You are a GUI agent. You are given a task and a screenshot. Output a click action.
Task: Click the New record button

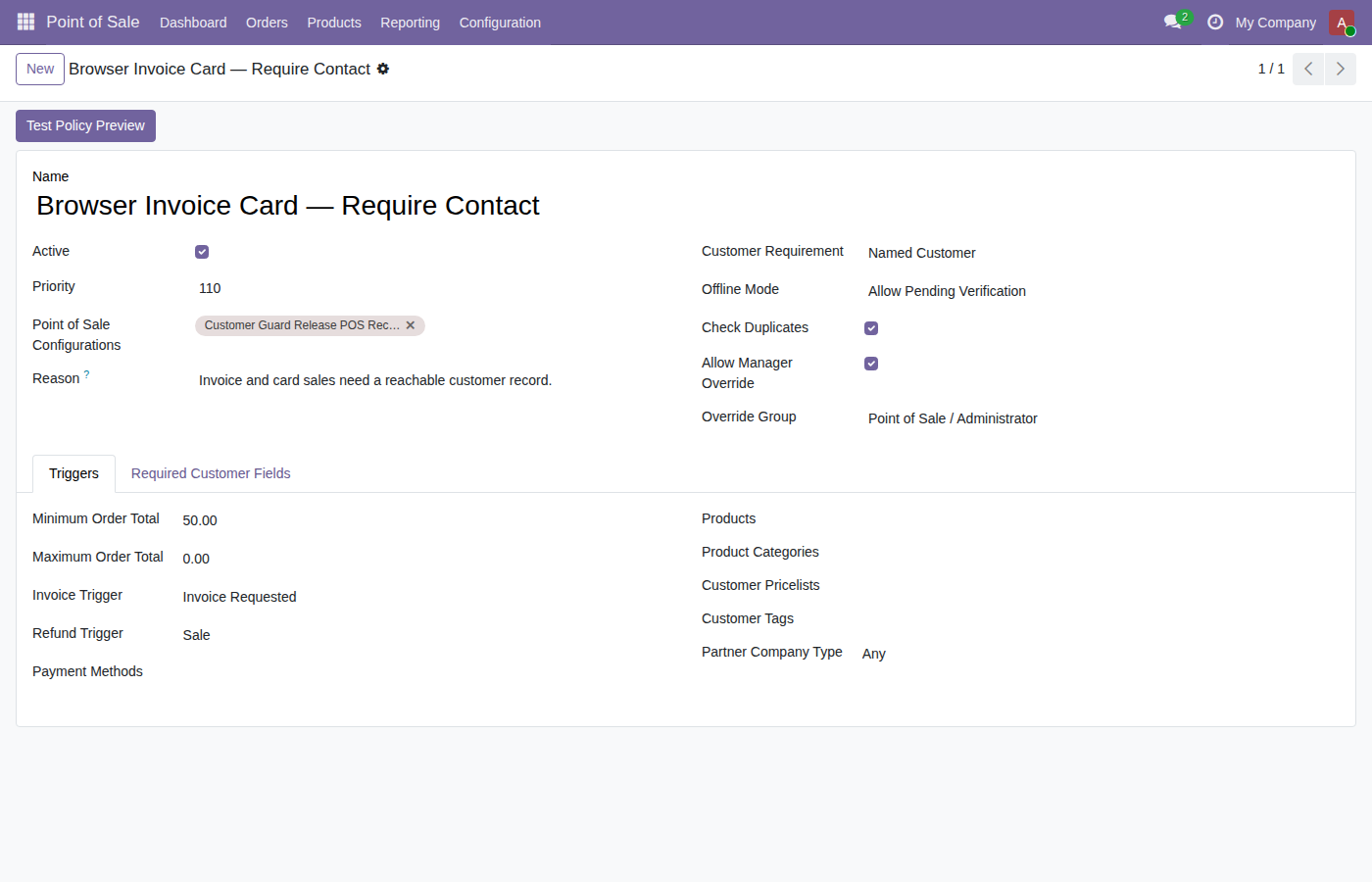[40, 69]
